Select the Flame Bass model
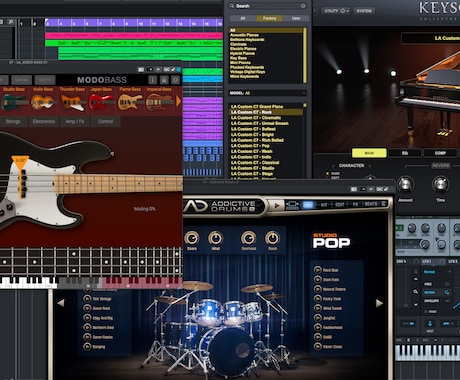The height and width of the screenshot is (380, 460). tap(130, 99)
